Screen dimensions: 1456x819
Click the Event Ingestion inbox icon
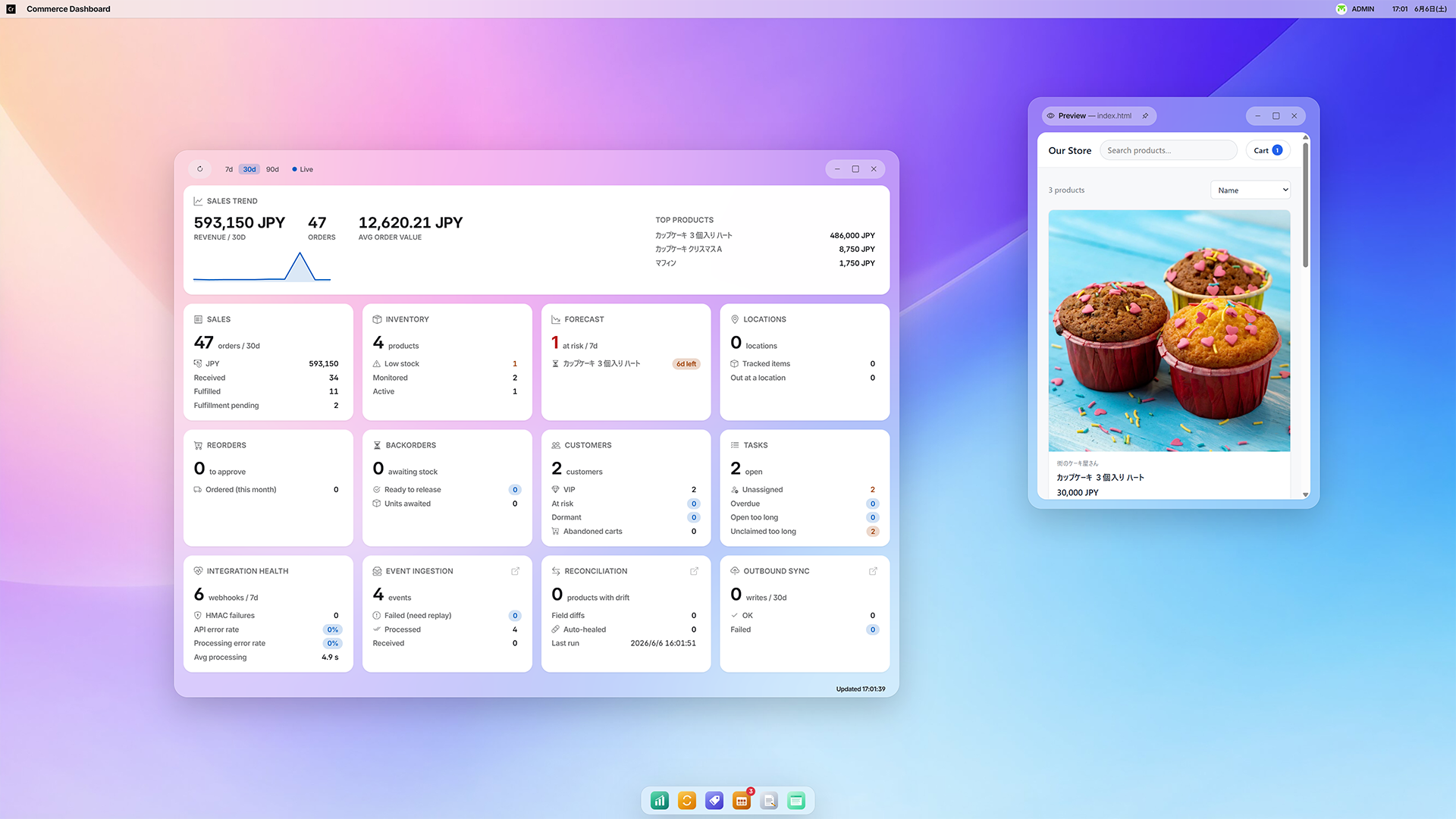377,571
